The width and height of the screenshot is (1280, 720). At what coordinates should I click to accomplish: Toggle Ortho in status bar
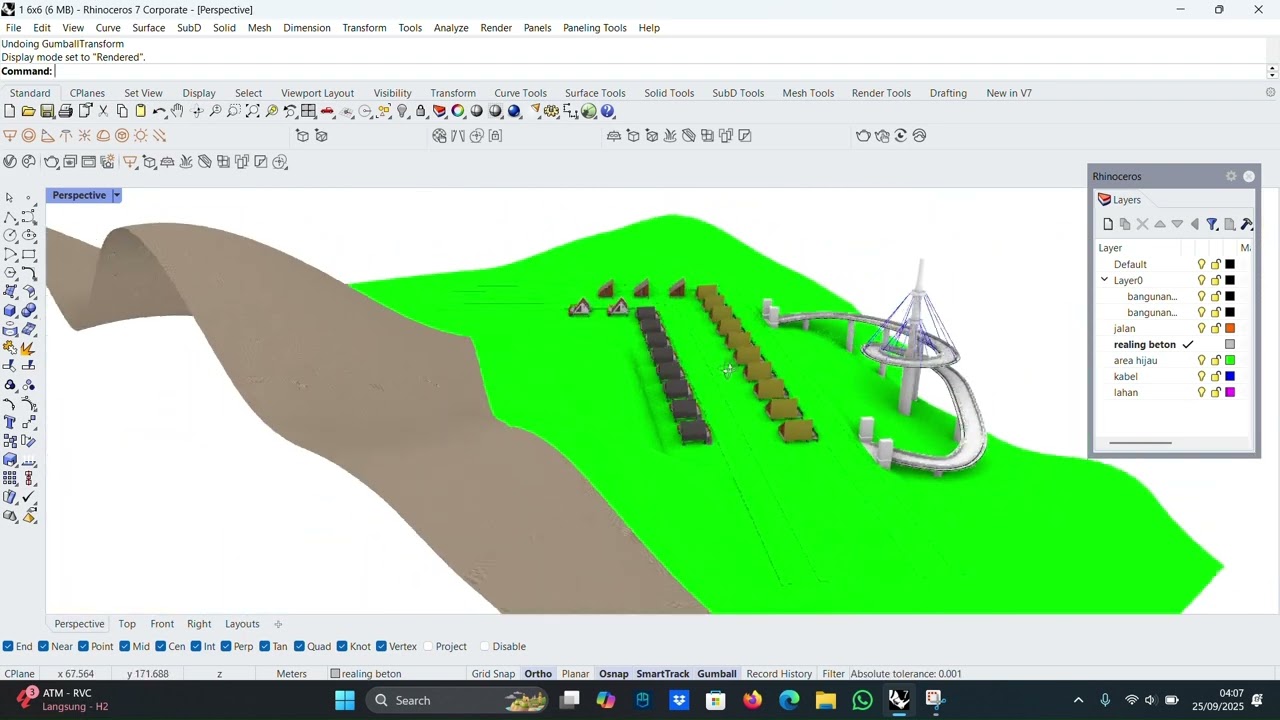click(x=538, y=674)
